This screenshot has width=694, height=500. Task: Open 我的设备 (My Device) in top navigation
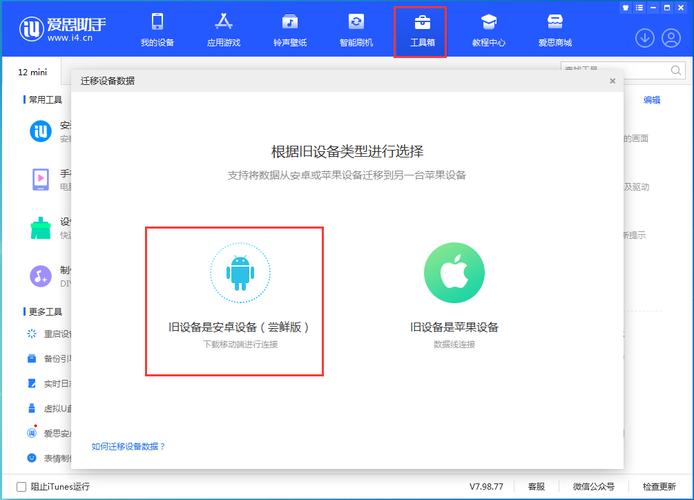pos(157,30)
